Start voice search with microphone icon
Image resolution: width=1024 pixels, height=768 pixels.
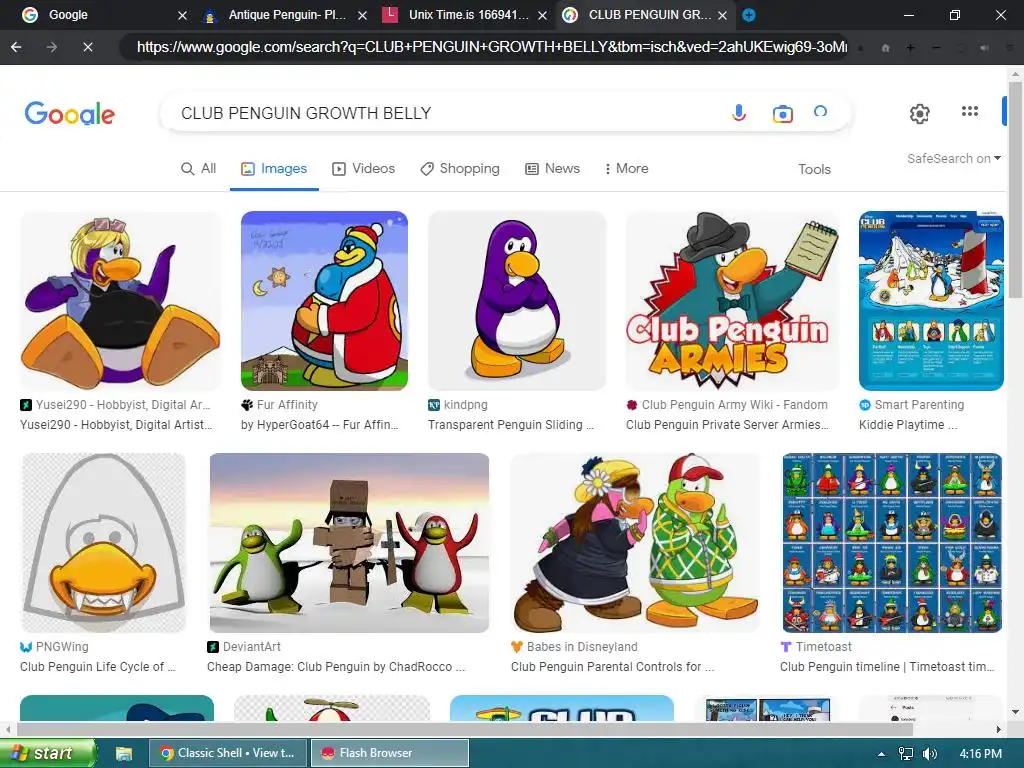point(739,113)
